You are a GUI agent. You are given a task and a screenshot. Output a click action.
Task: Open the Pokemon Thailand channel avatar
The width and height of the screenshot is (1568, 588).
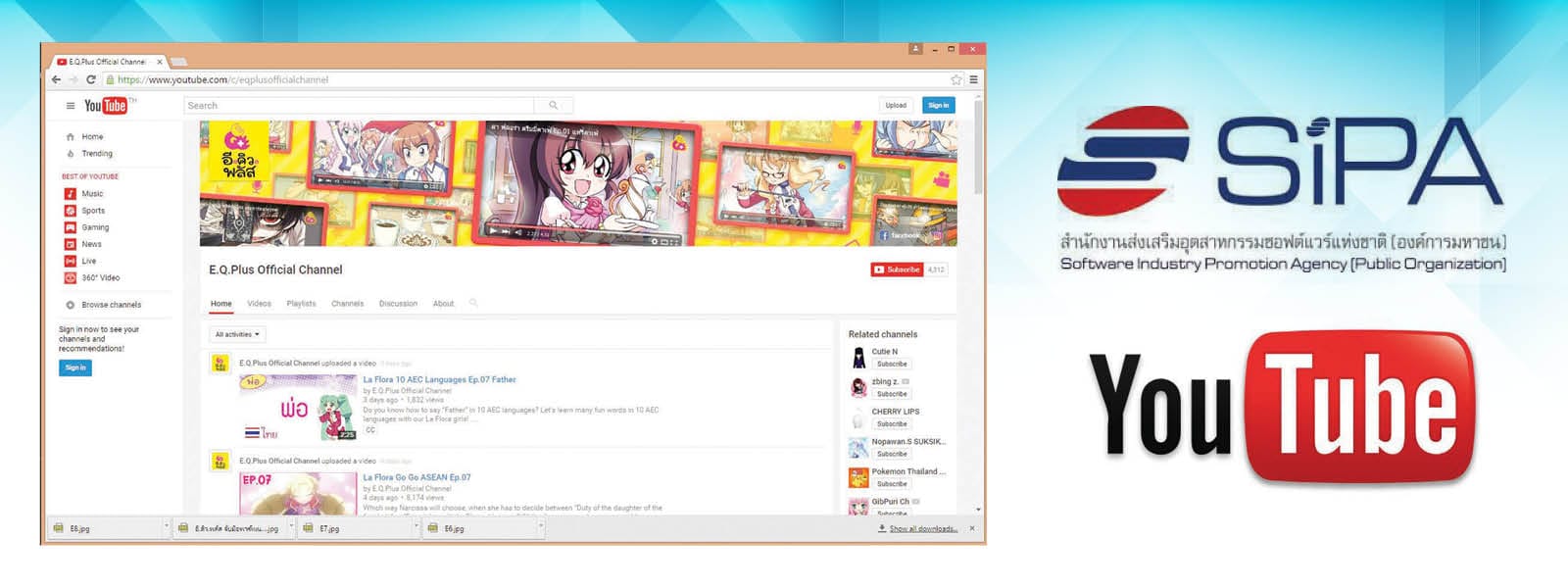coord(858,478)
